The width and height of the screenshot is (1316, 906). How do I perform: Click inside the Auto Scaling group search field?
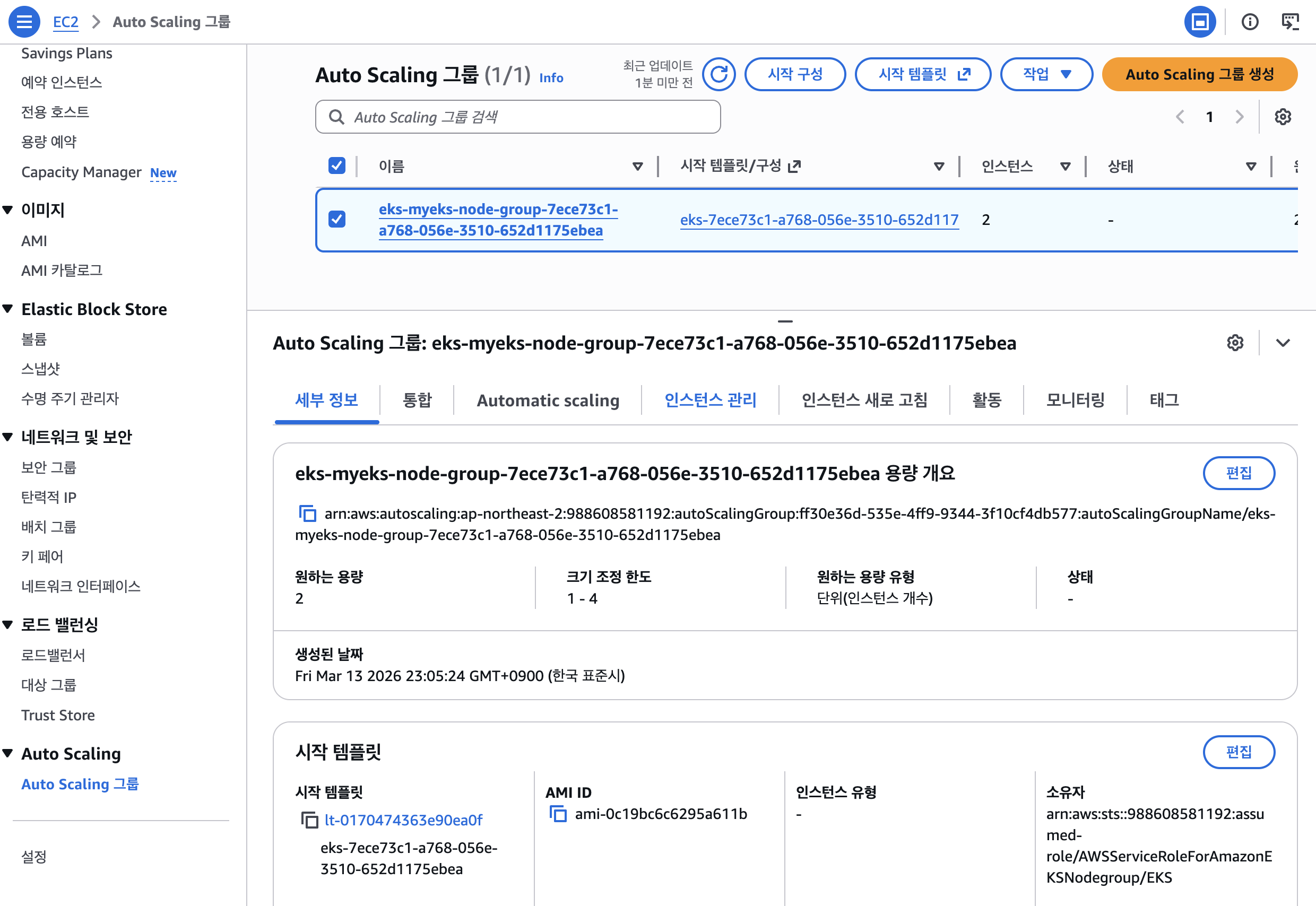(x=517, y=117)
